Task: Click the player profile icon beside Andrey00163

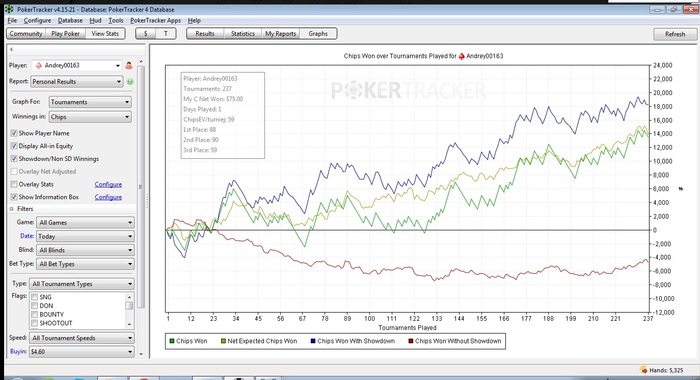Action: [129, 66]
